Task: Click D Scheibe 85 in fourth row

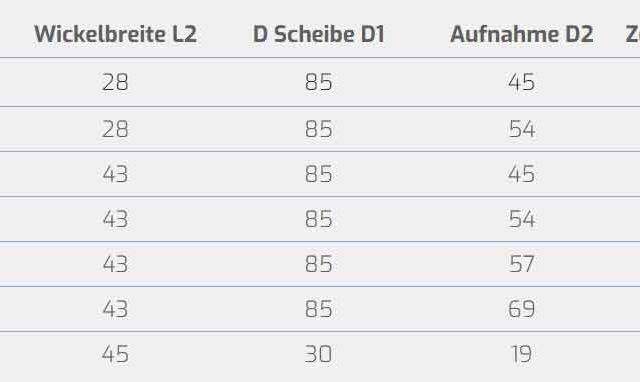Action: tap(319, 219)
